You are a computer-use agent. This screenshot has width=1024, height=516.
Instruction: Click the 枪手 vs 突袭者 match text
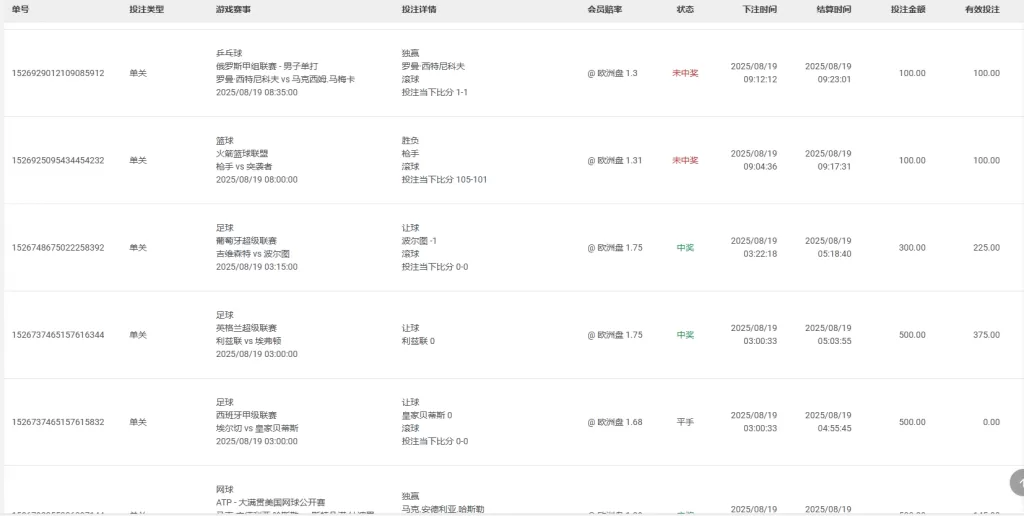[244, 166]
